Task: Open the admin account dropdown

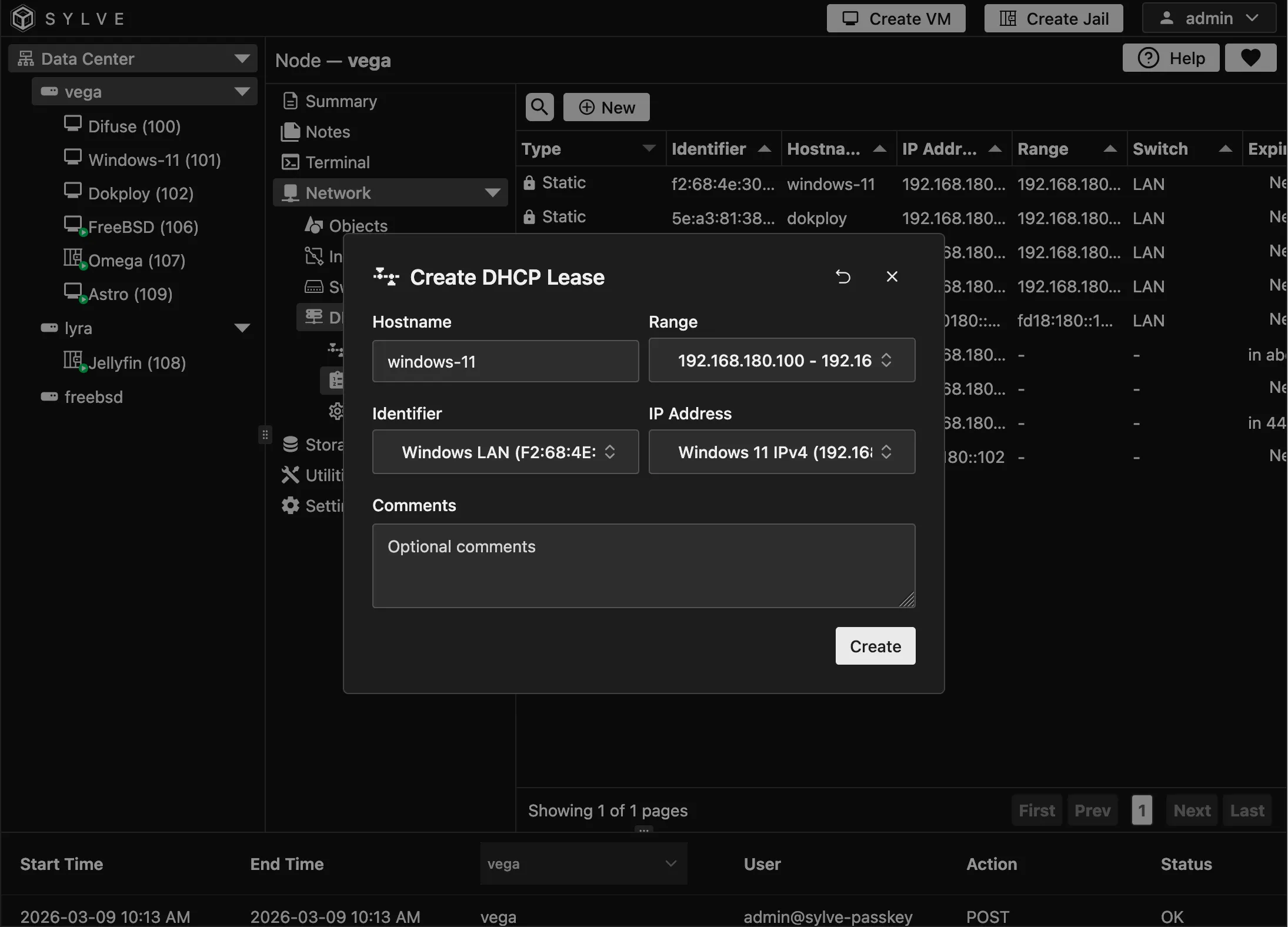Action: point(1210,18)
